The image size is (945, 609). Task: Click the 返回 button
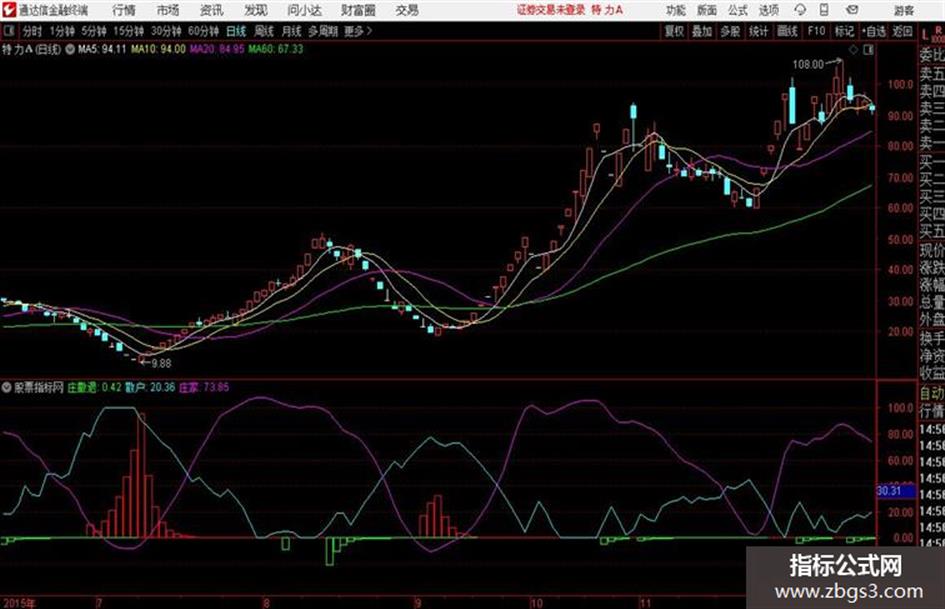click(902, 31)
